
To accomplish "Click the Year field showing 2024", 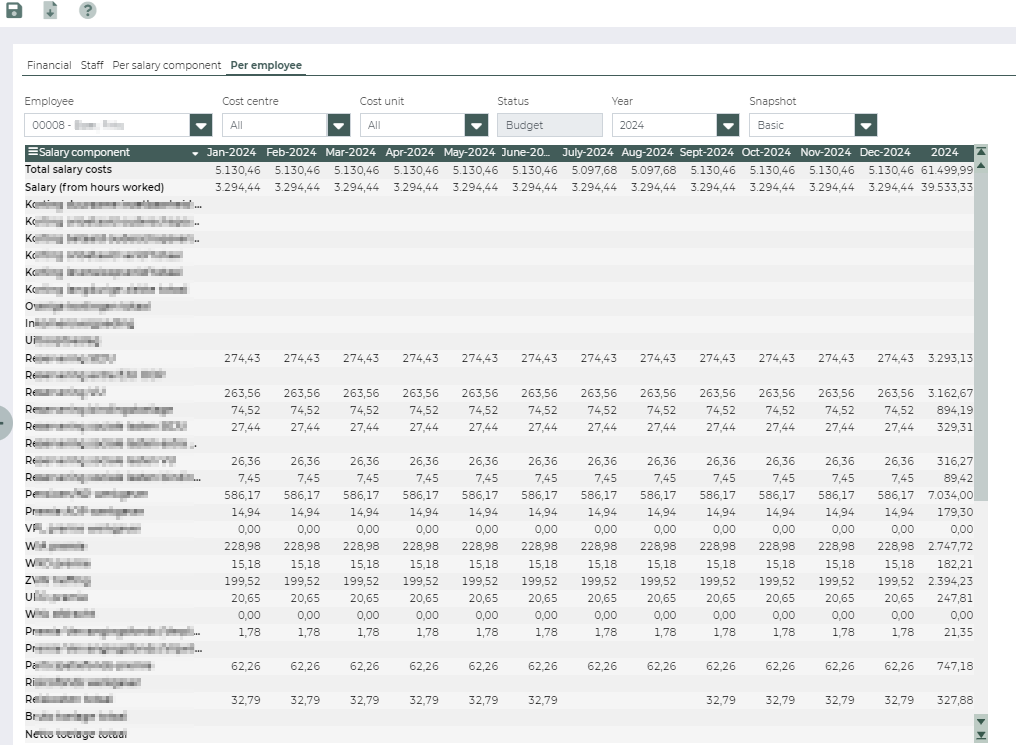I will [665, 125].
